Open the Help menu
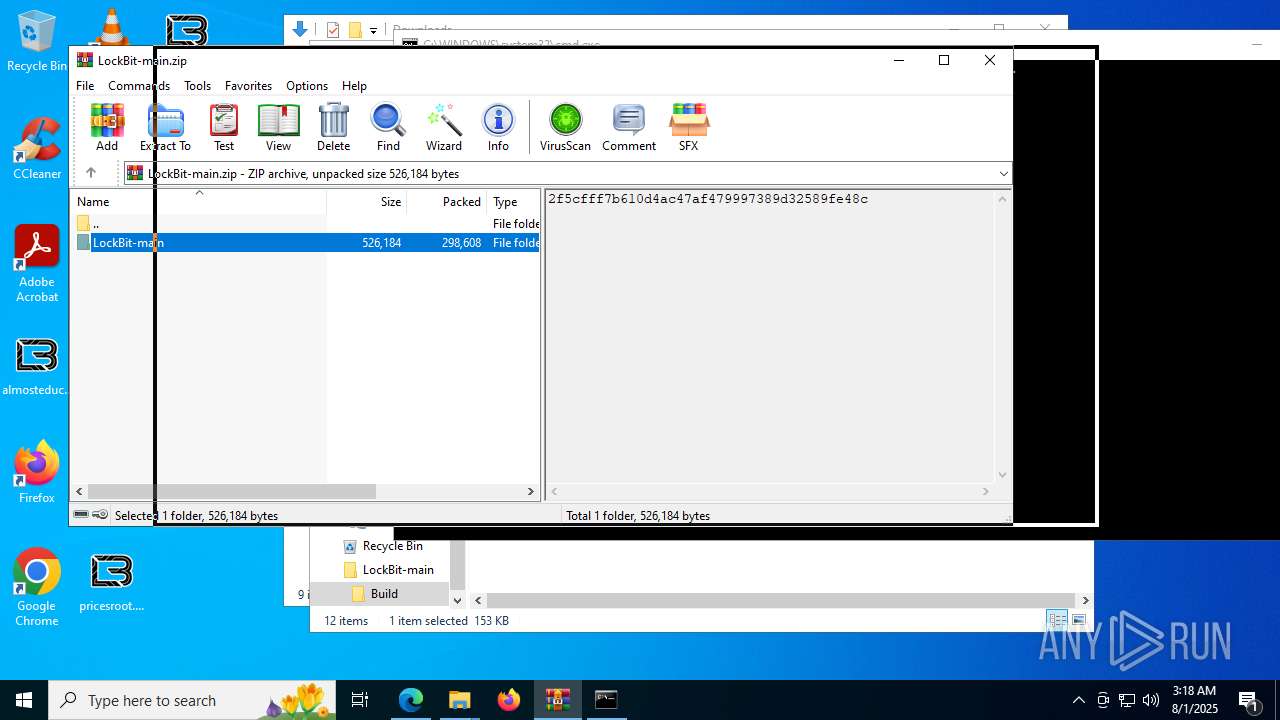 click(354, 86)
